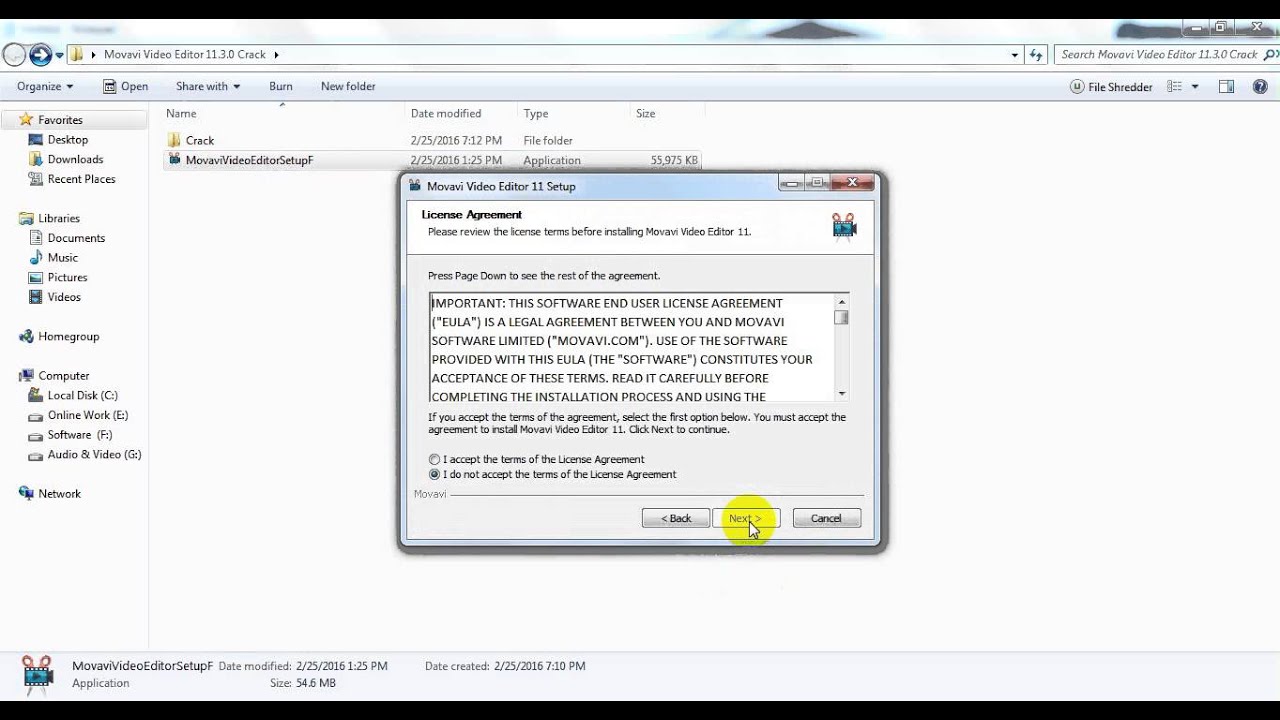The height and width of the screenshot is (720, 1280).
Task: Click the license agreement scrollbar thumb
Action: pos(842,318)
